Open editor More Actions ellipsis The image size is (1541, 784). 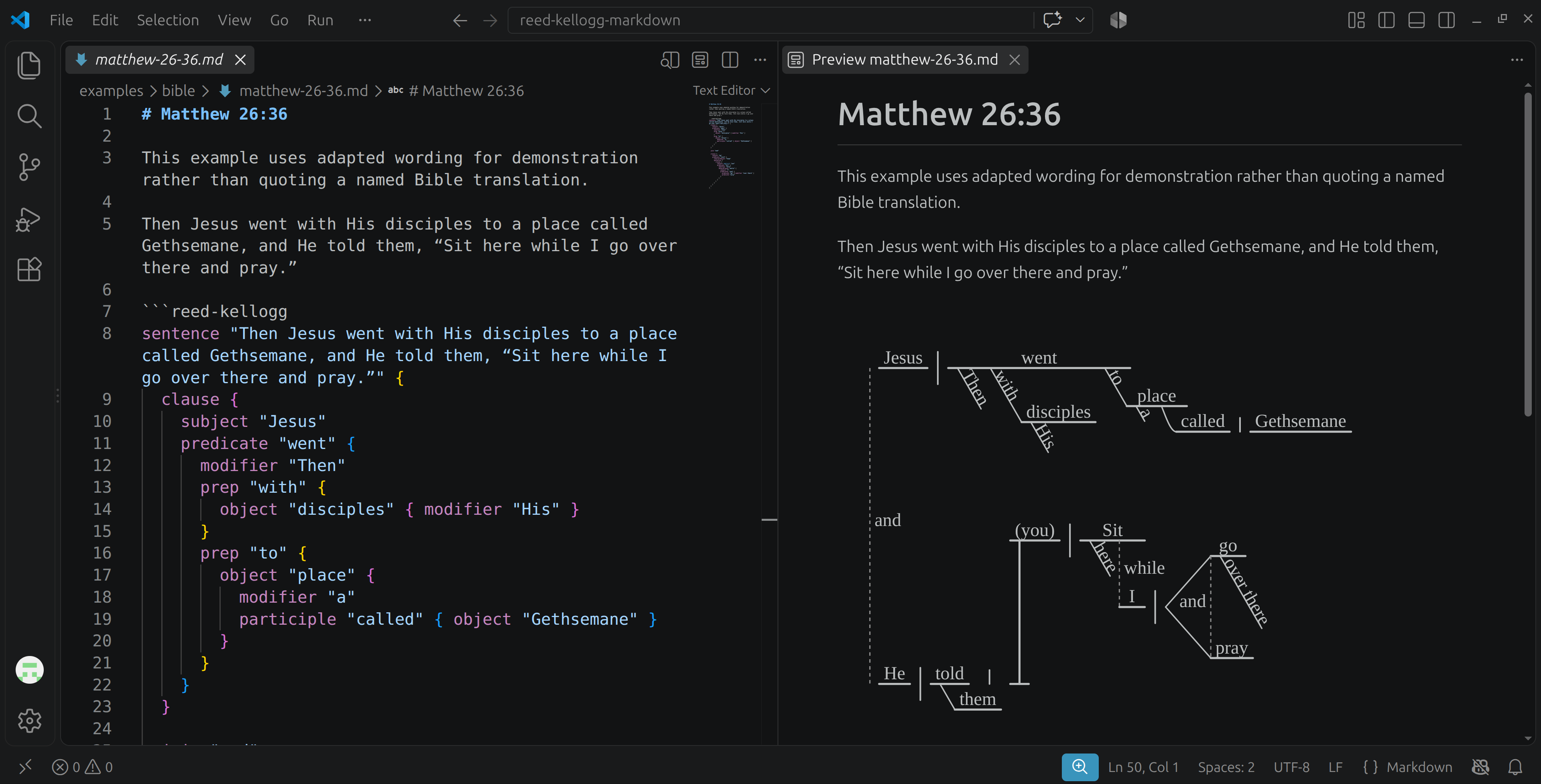tap(760, 60)
